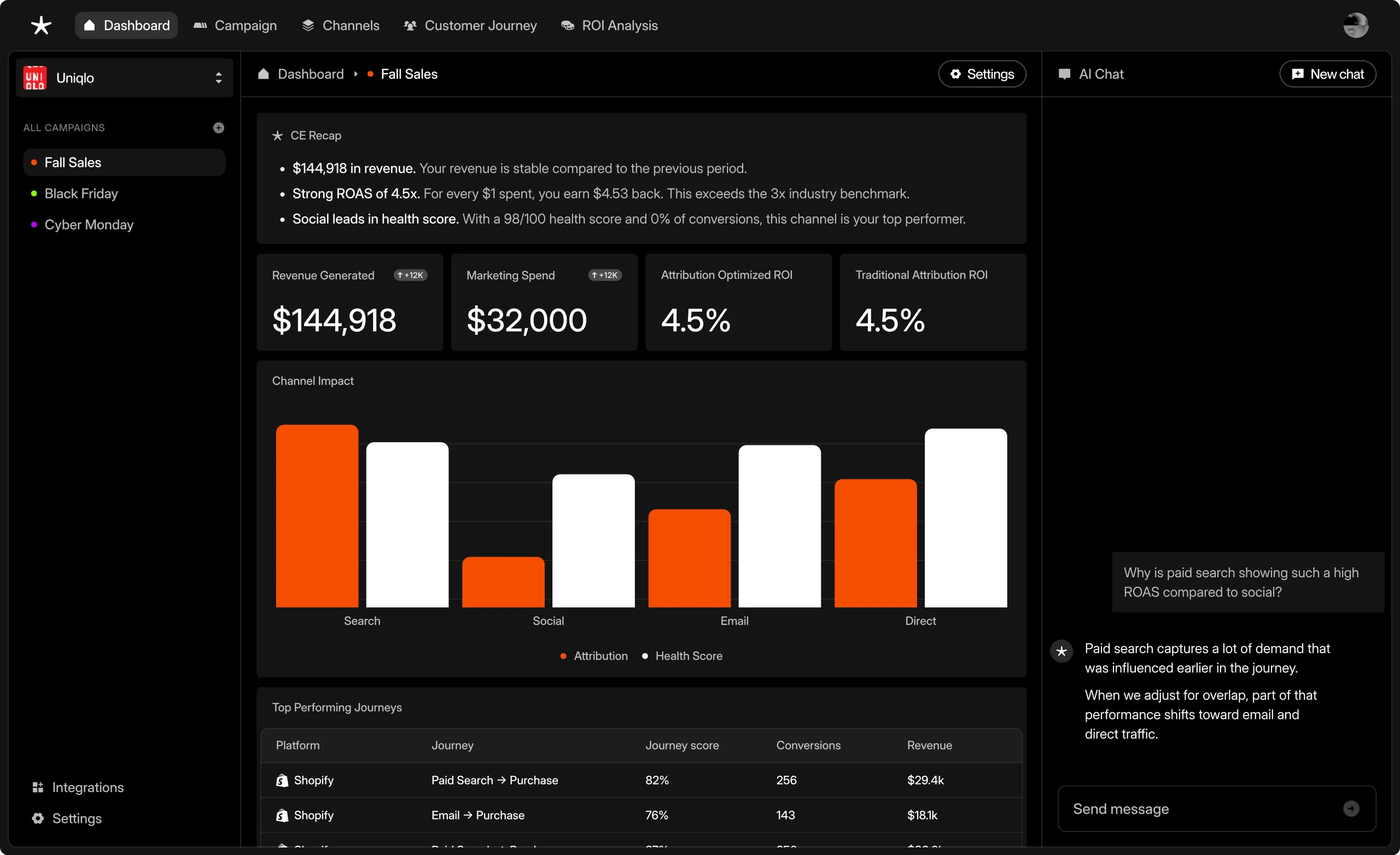Open the Channels navigation section
Screen dimensions: 1400x855
tap(340, 25)
